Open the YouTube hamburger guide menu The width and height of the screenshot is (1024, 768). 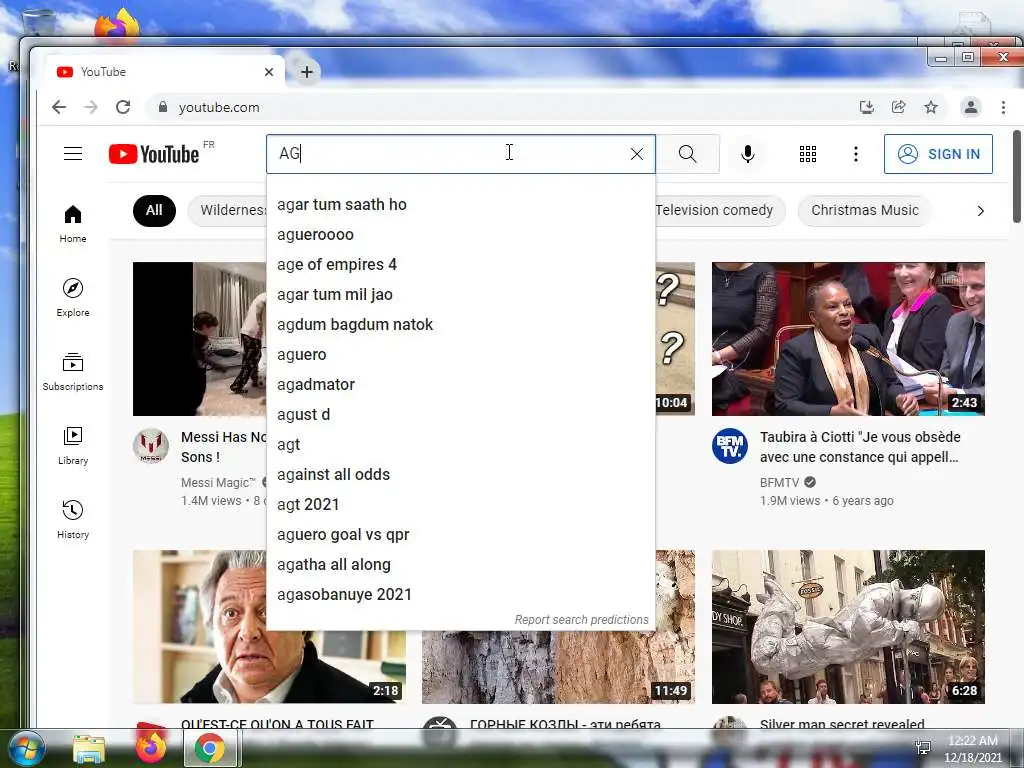72,154
